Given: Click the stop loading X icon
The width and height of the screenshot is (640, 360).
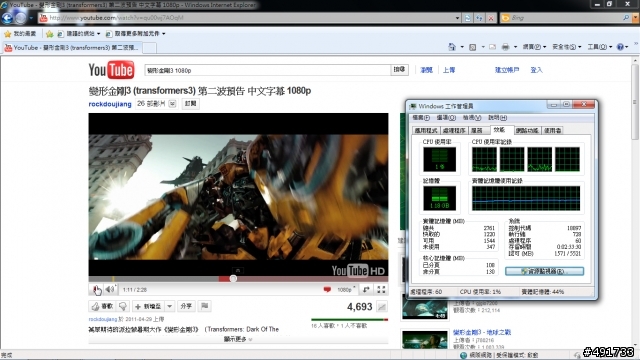Looking at the screenshot, I should [x=491, y=18].
